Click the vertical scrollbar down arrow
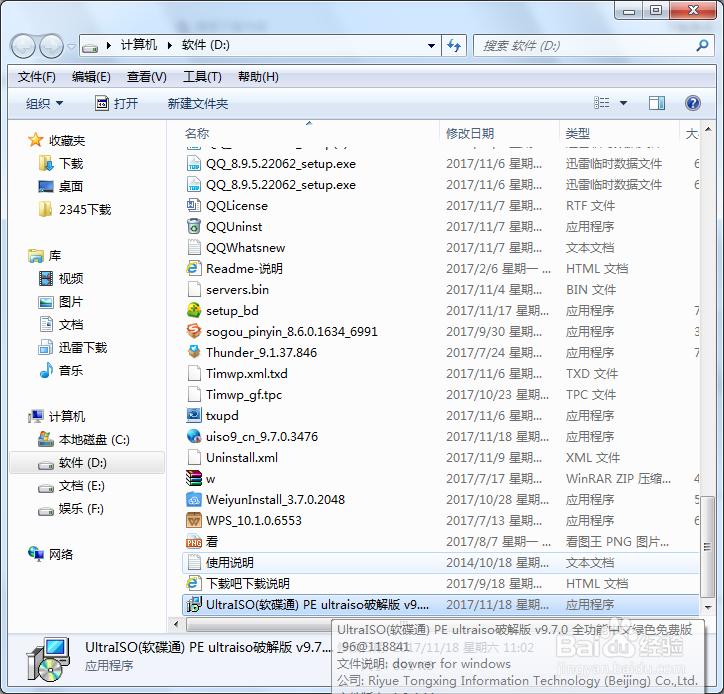Viewport: 724px width, 694px height. pos(707,608)
